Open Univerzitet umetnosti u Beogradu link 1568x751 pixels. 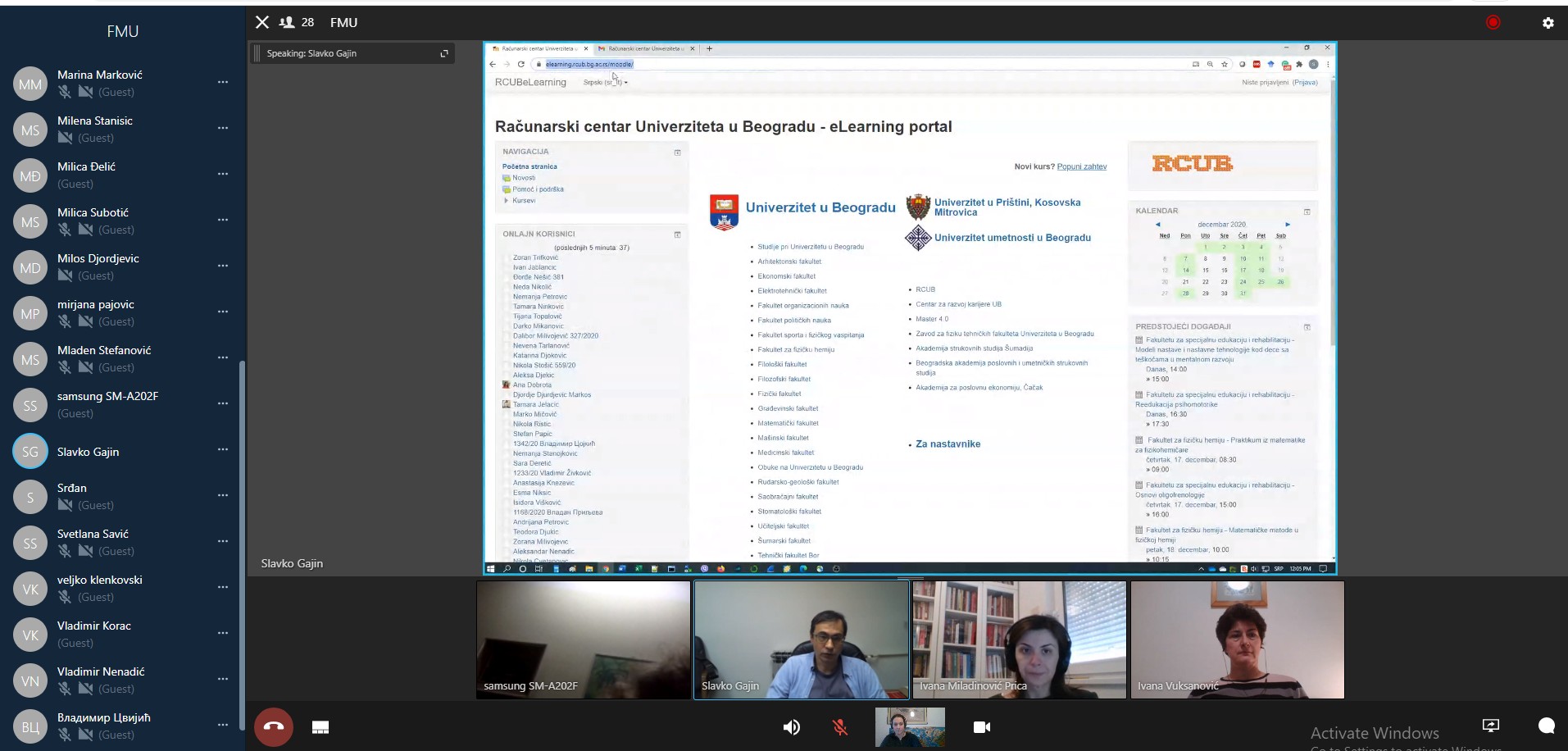(1012, 238)
